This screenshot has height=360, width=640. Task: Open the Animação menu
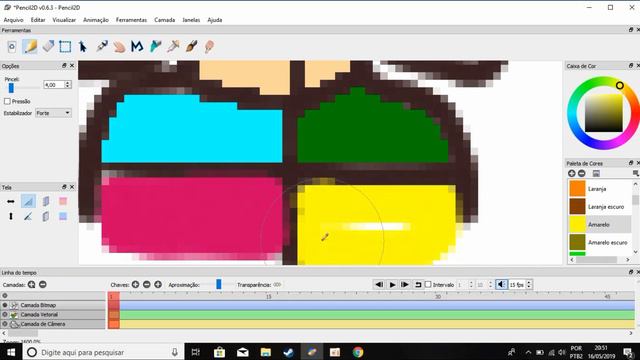96,20
